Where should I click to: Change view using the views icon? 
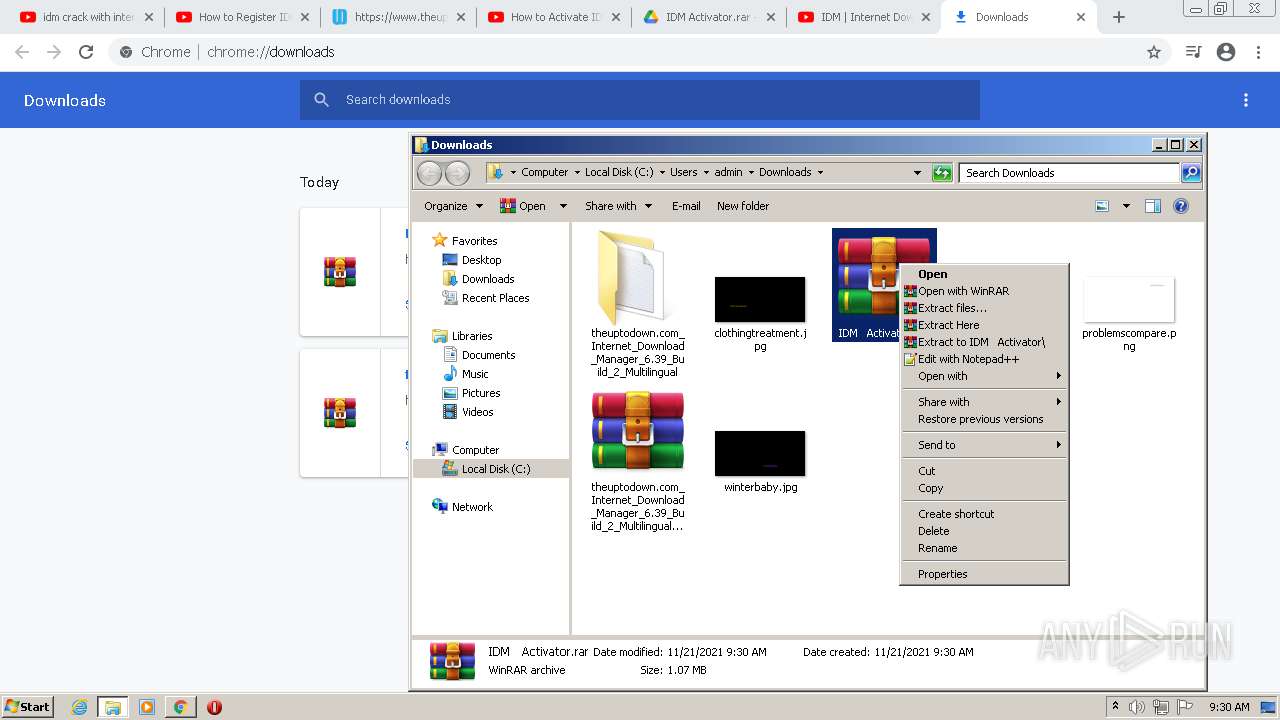pyautogui.click(x=1102, y=206)
